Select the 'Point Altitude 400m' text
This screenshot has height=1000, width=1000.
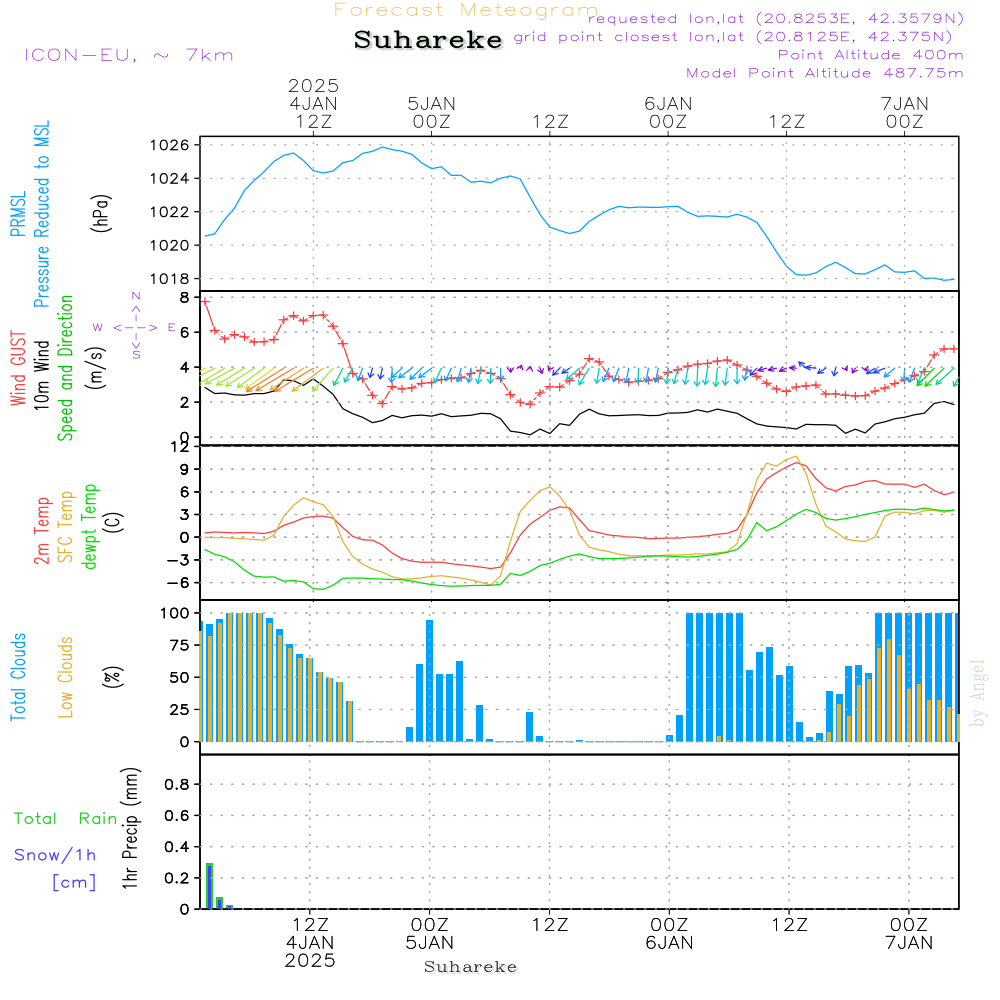tap(871, 55)
